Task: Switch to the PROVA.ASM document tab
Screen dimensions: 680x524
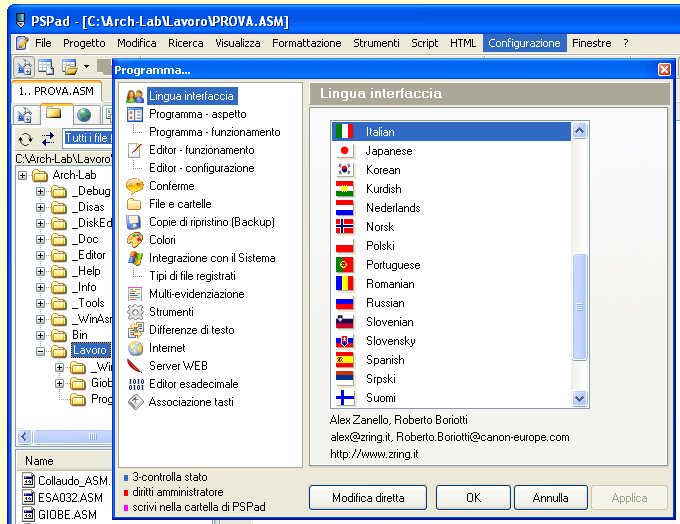Action: pos(56,91)
